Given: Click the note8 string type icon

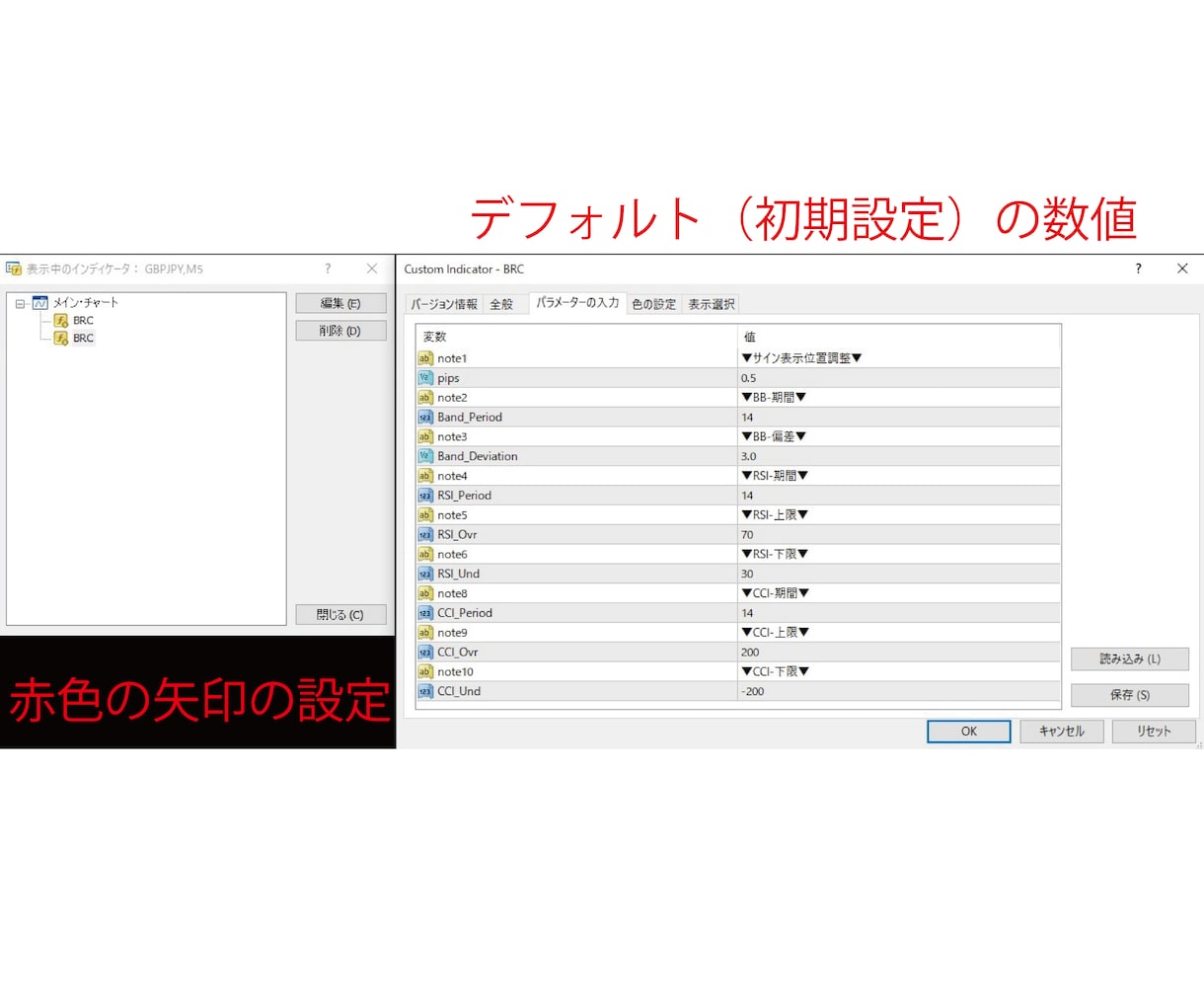Looking at the screenshot, I should click(425, 593).
